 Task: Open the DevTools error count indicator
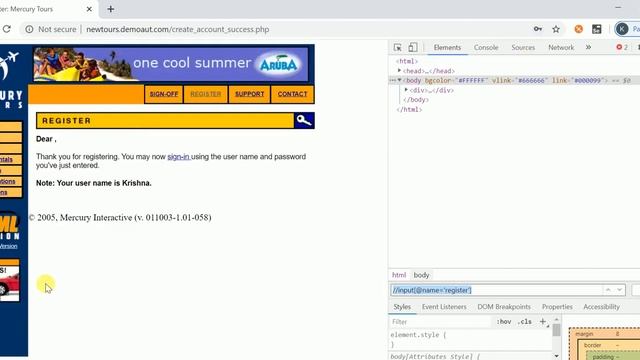click(x=622, y=47)
